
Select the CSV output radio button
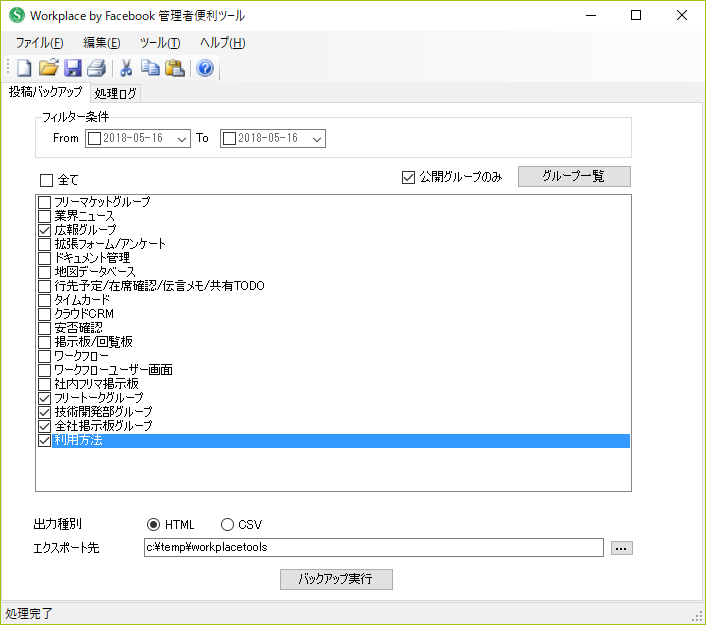click(x=227, y=525)
